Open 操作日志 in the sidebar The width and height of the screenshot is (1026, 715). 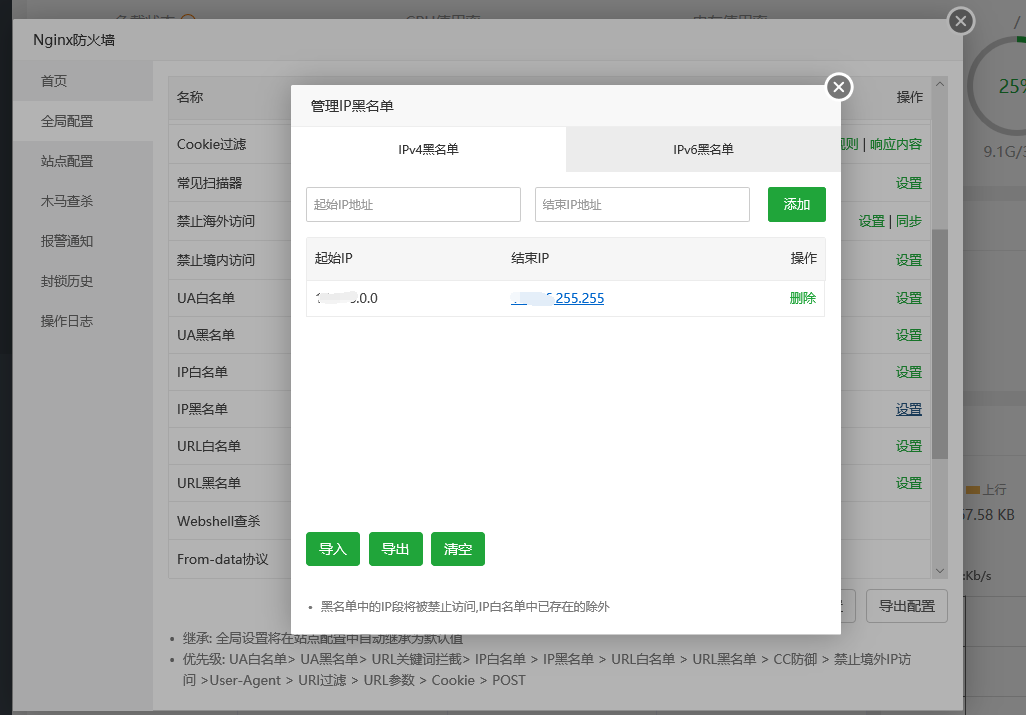[83, 321]
